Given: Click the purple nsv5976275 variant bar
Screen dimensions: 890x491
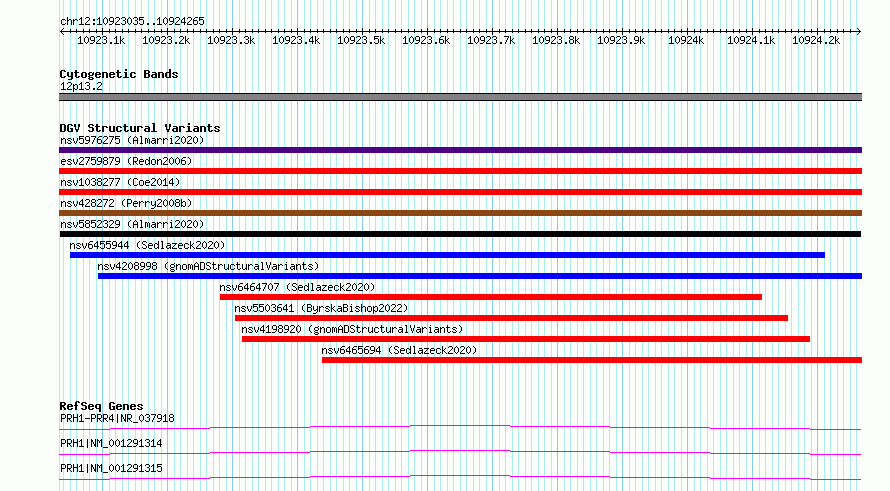Looking at the screenshot, I should [x=460, y=150].
